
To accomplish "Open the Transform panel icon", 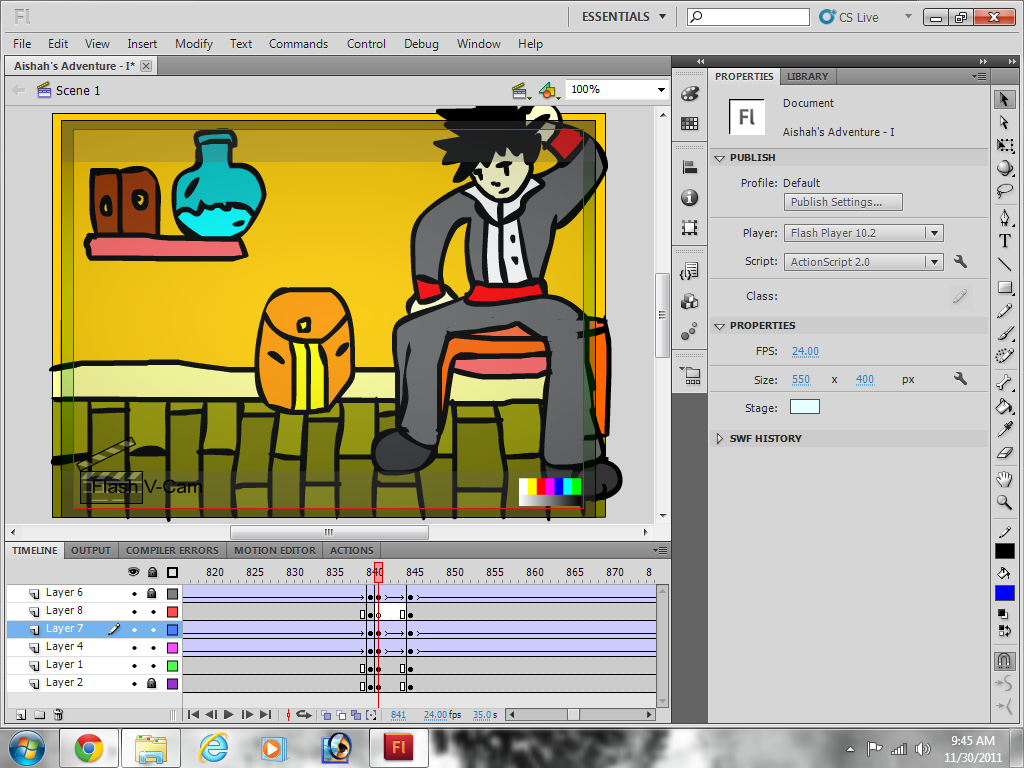I will (x=690, y=227).
